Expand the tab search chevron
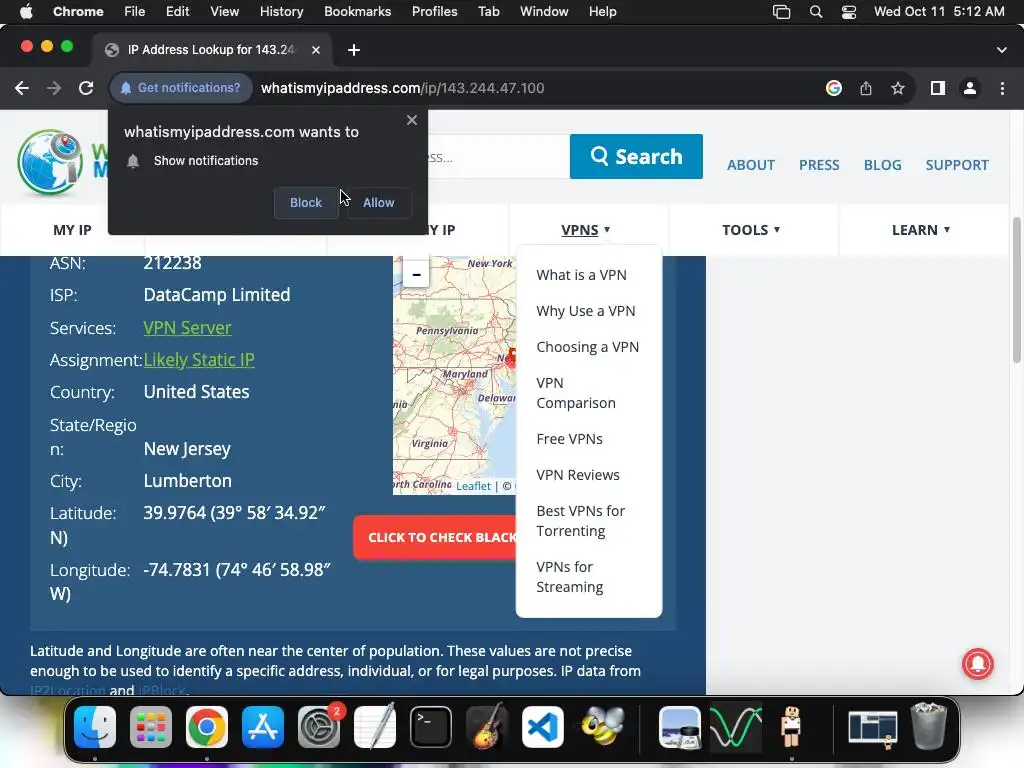 [1002, 50]
